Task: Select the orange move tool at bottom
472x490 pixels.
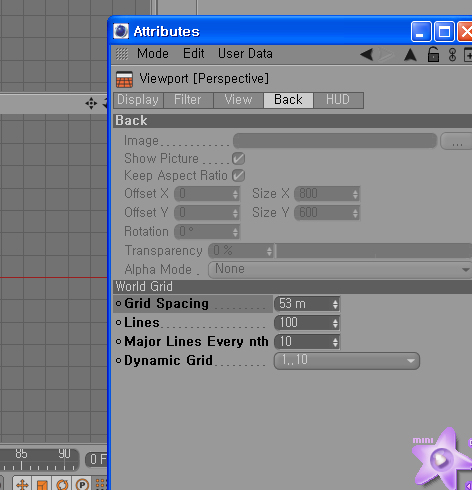Action: point(22,484)
